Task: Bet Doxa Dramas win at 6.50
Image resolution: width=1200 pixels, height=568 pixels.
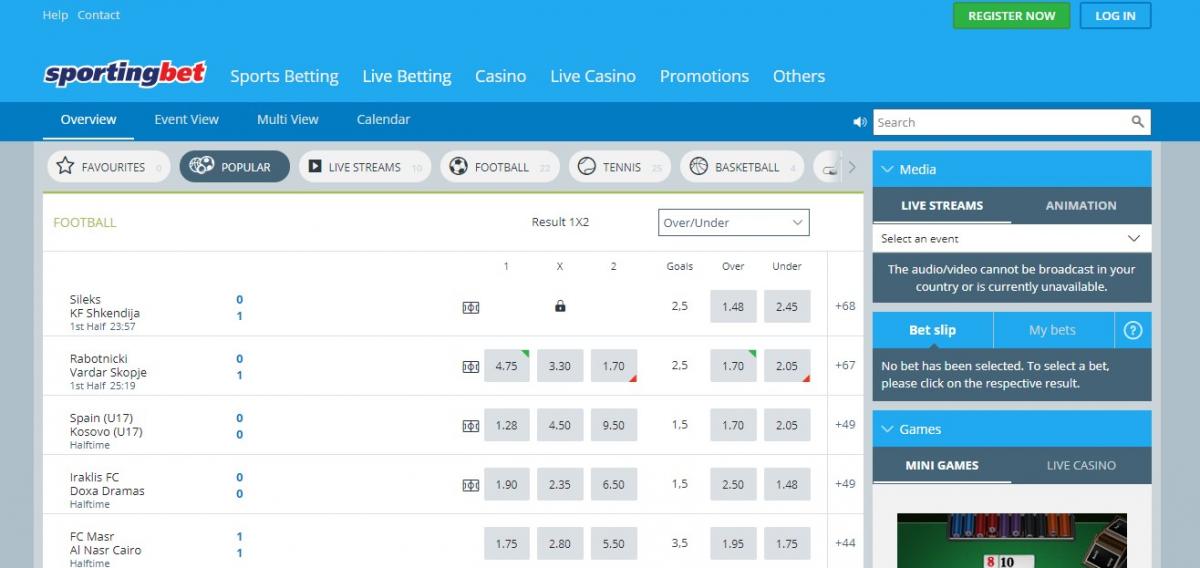Action: 614,485
